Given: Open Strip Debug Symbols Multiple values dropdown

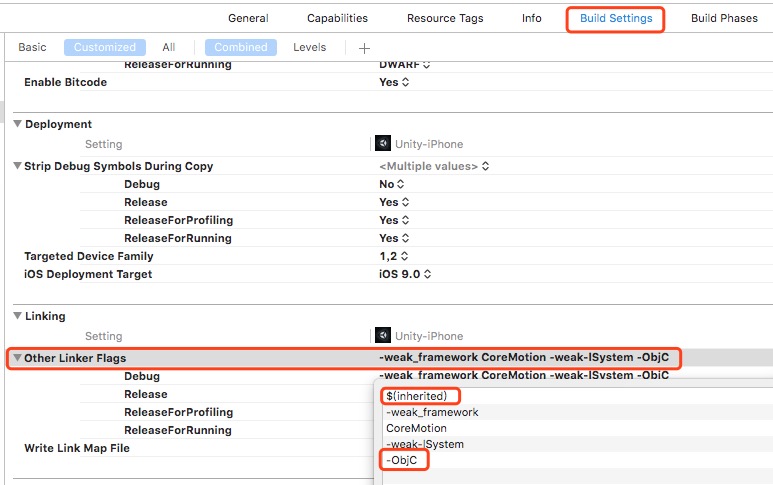Looking at the screenshot, I should pyautogui.click(x=434, y=166).
